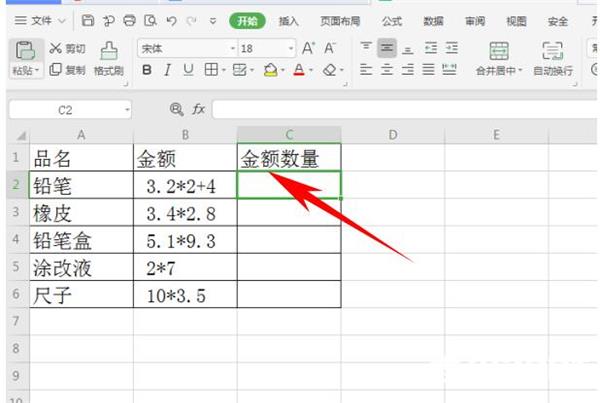This screenshot has width=600, height=403.
Task: Click the print icon in quick toolbar
Action: tap(129, 21)
